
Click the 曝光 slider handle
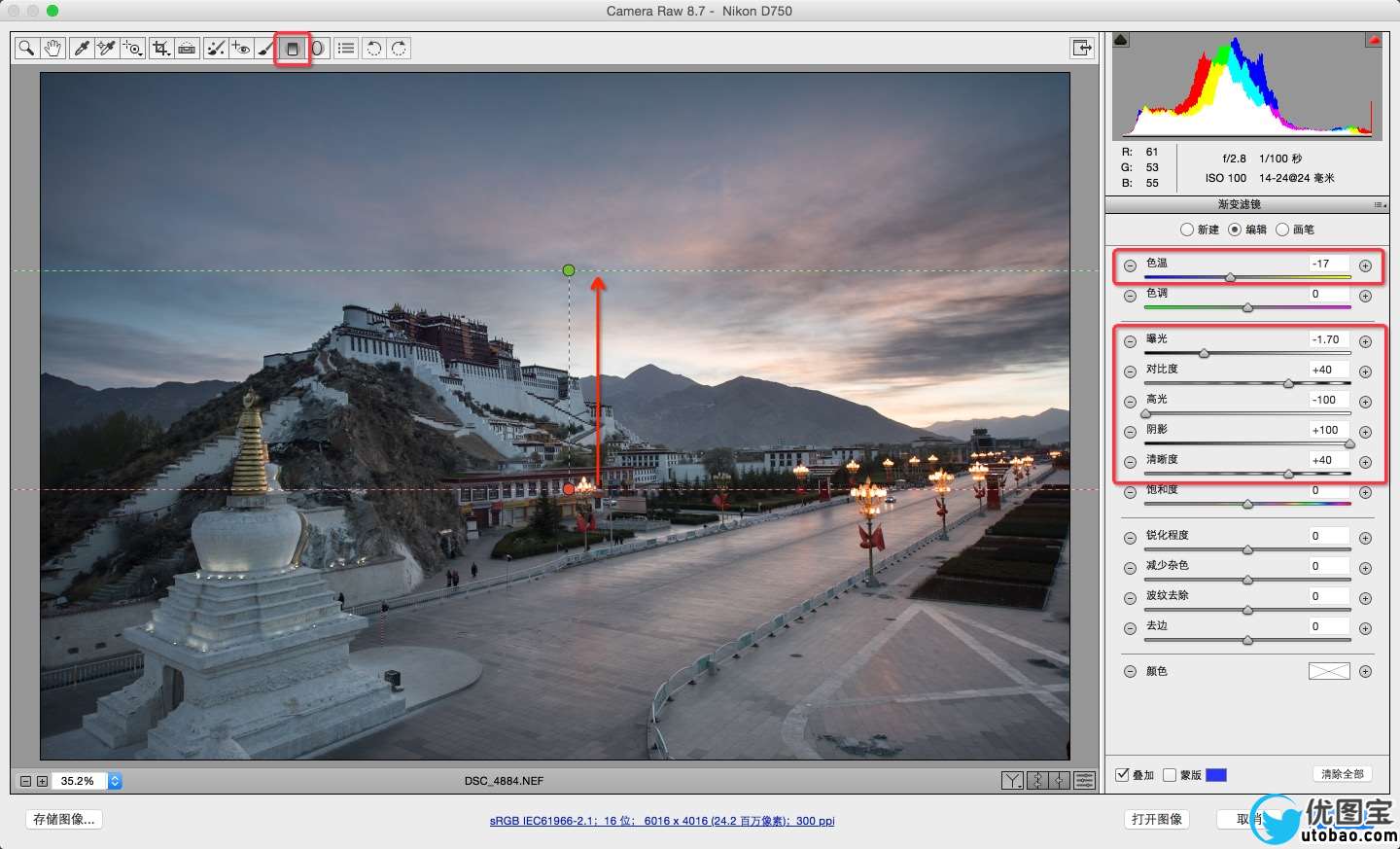click(1204, 353)
